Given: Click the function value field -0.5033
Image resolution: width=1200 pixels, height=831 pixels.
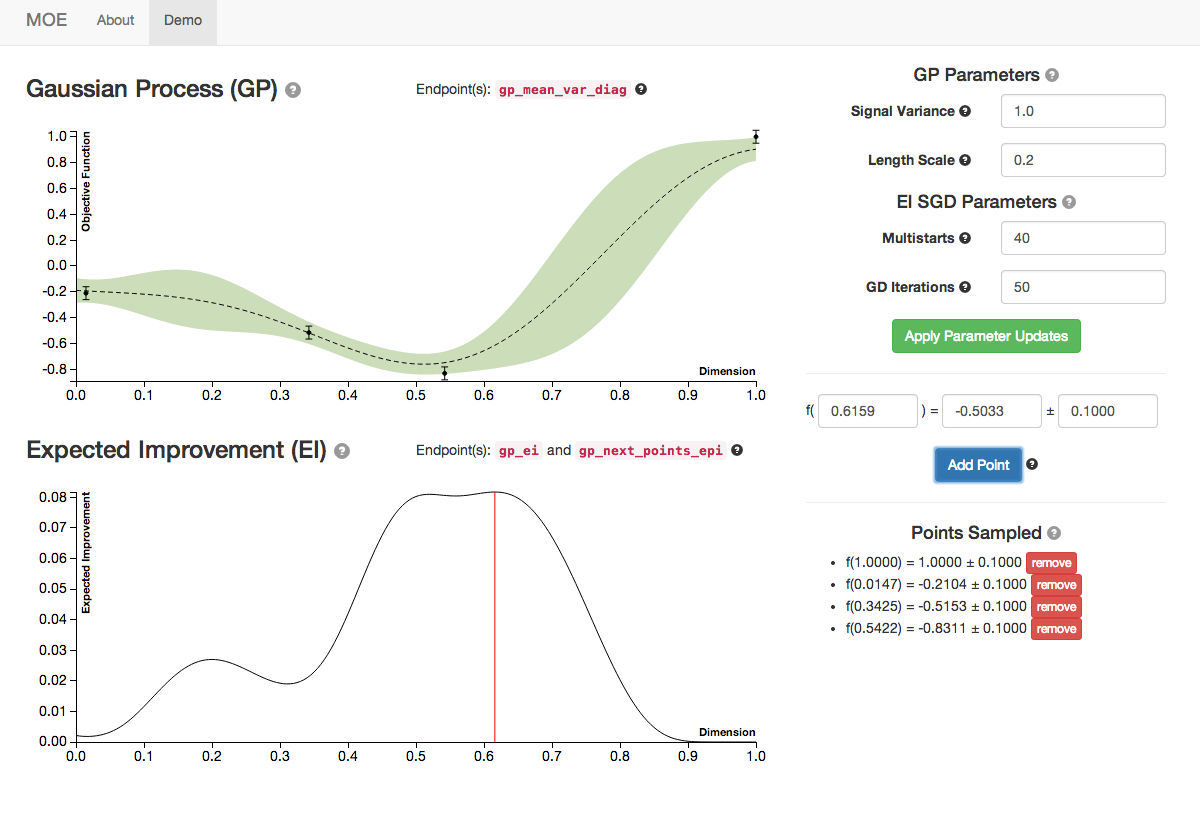Looking at the screenshot, I should 992,411.
